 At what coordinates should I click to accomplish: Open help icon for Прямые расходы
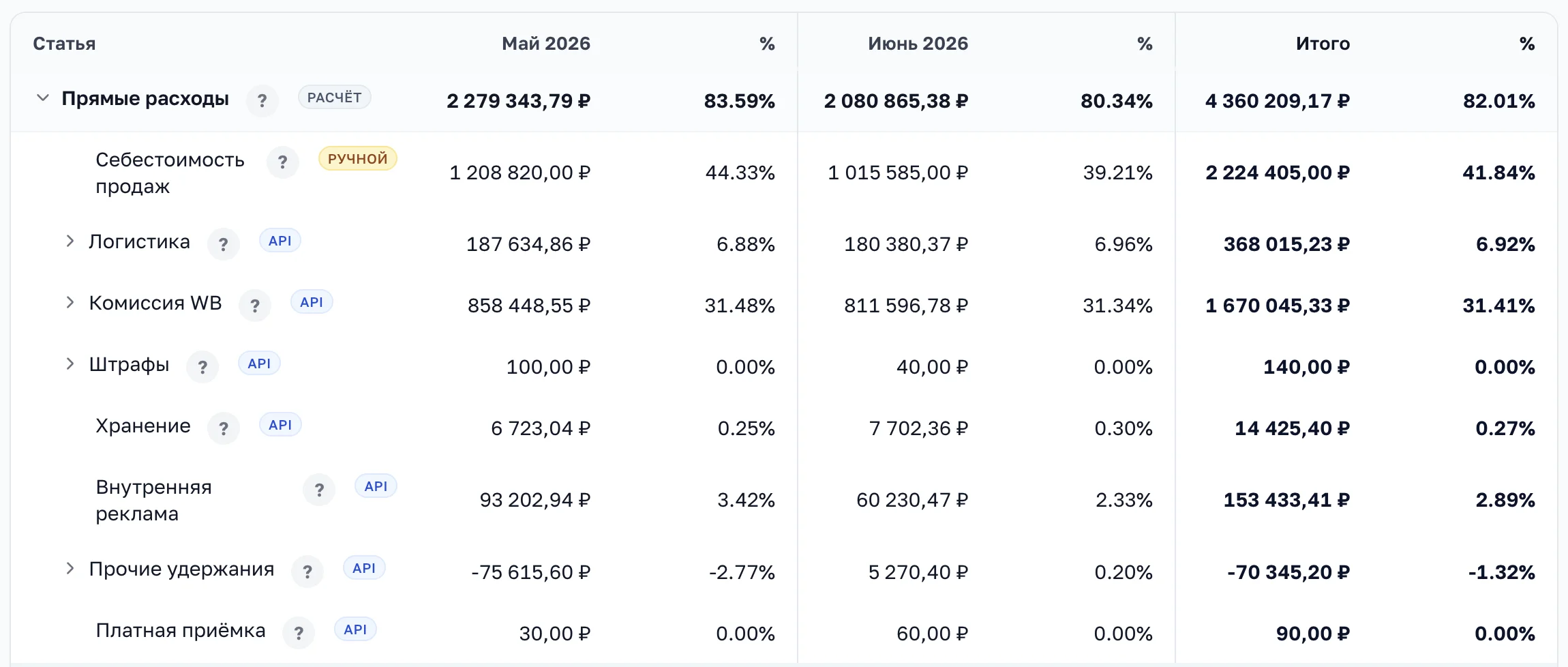click(x=262, y=101)
